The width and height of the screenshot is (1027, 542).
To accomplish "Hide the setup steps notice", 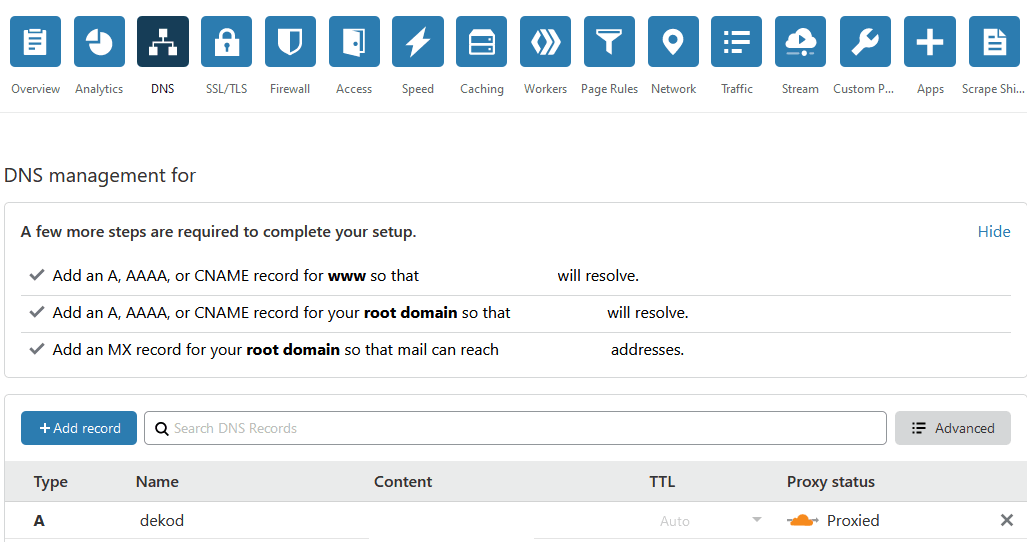I will click(994, 232).
